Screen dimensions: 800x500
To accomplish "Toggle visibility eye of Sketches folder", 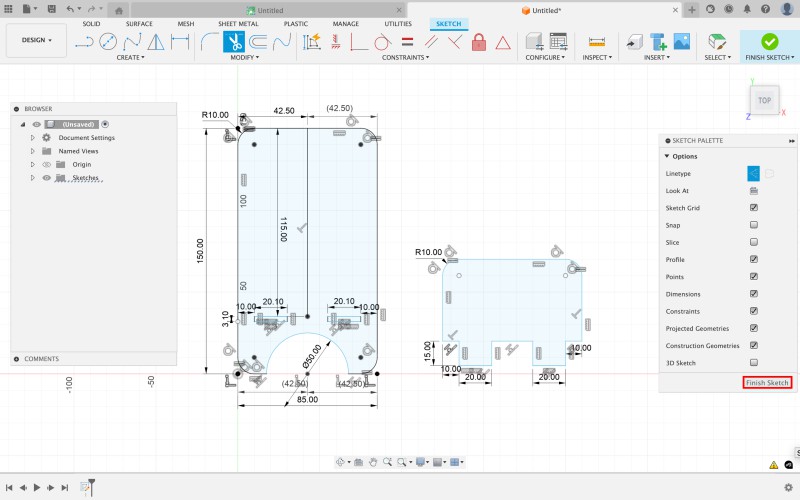I will (46, 178).
